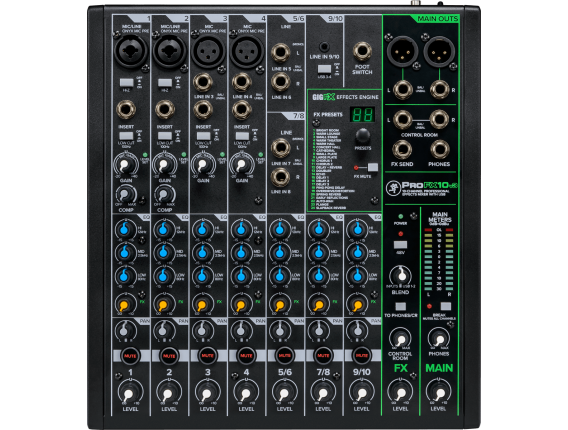The height and width of the screenshot is (430, 568).
Task: Adjust channel 1 LEVEL knob
Action: pyautogui.click(x=129, y=392)
